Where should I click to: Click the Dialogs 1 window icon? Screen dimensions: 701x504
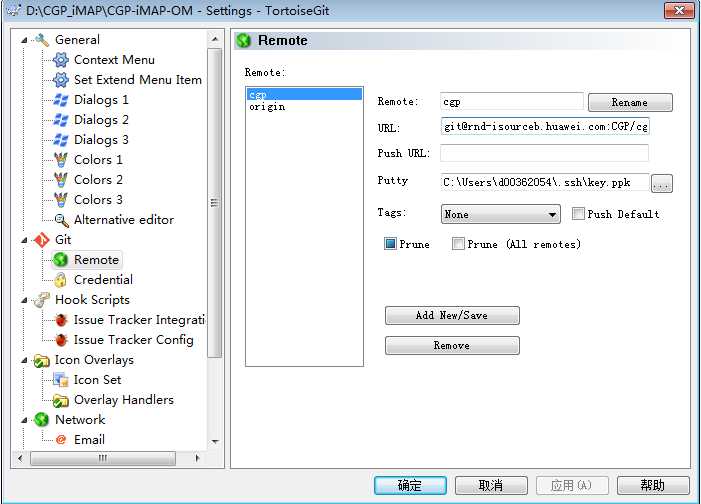(x=61, y=100)
